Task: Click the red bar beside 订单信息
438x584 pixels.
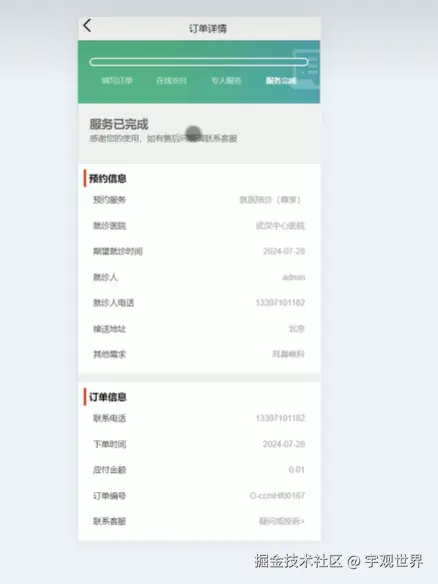Action: (85, 396)
